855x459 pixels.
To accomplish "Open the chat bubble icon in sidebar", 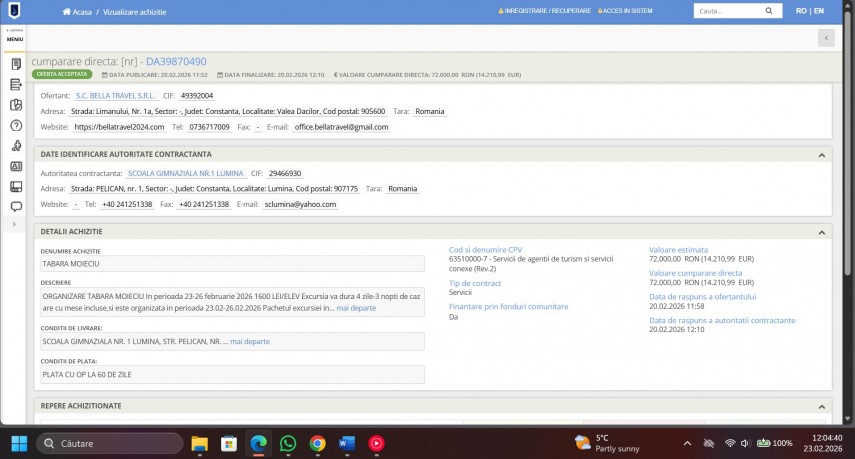I will pos(15,207).
